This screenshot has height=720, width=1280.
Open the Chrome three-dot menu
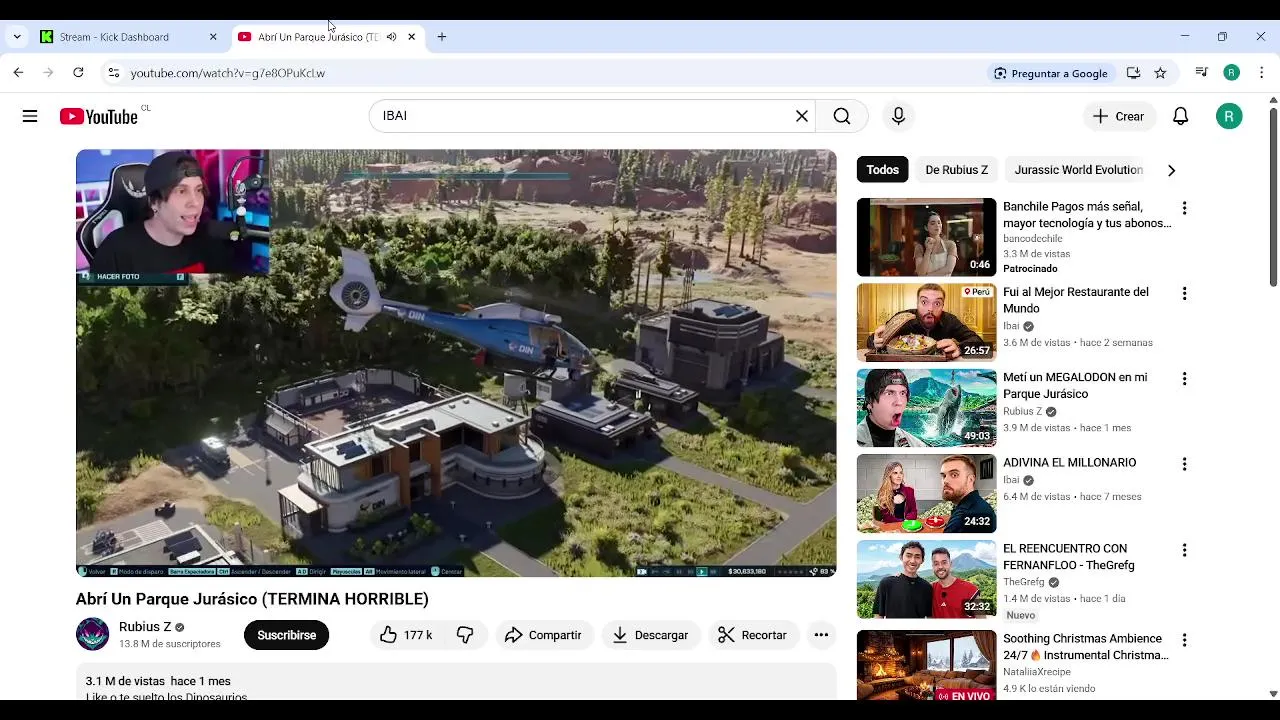coord(1261,73)
